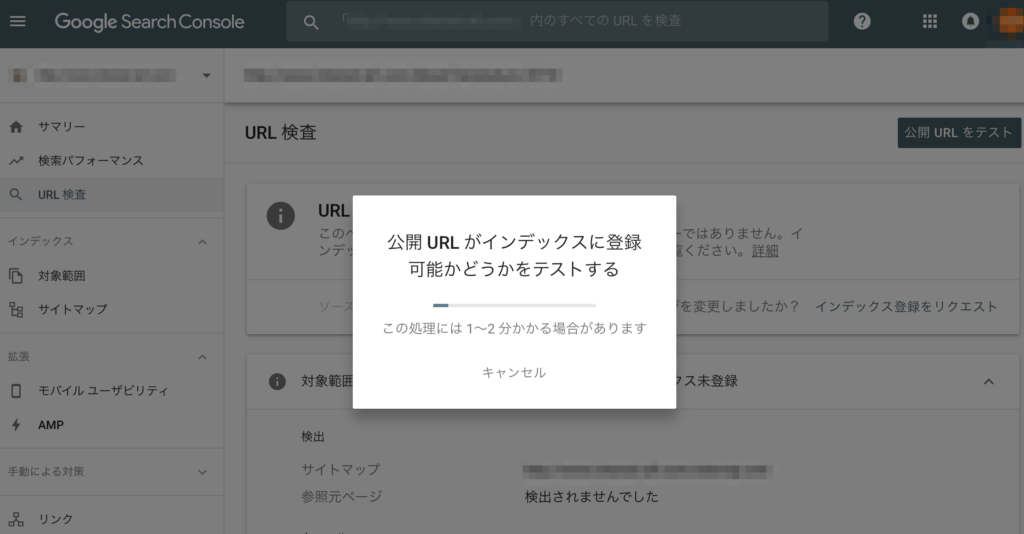
Task: Click the pages icon beside 対象範囲
Action: pos(16,275)
